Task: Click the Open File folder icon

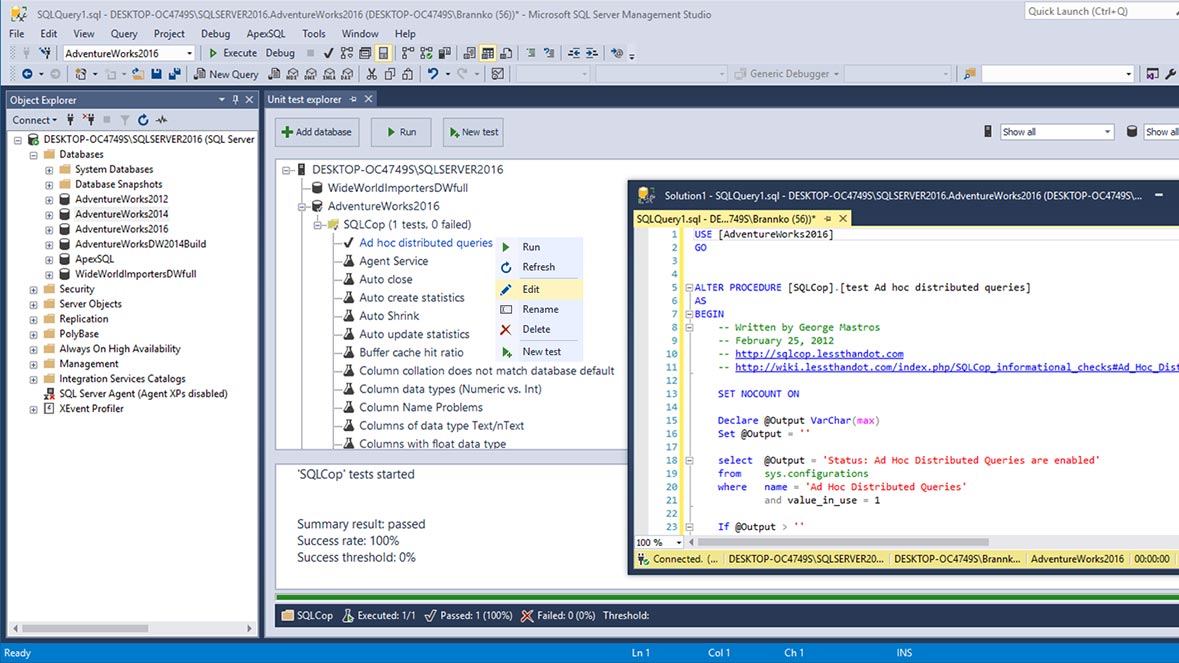Action: click(138, 74)
